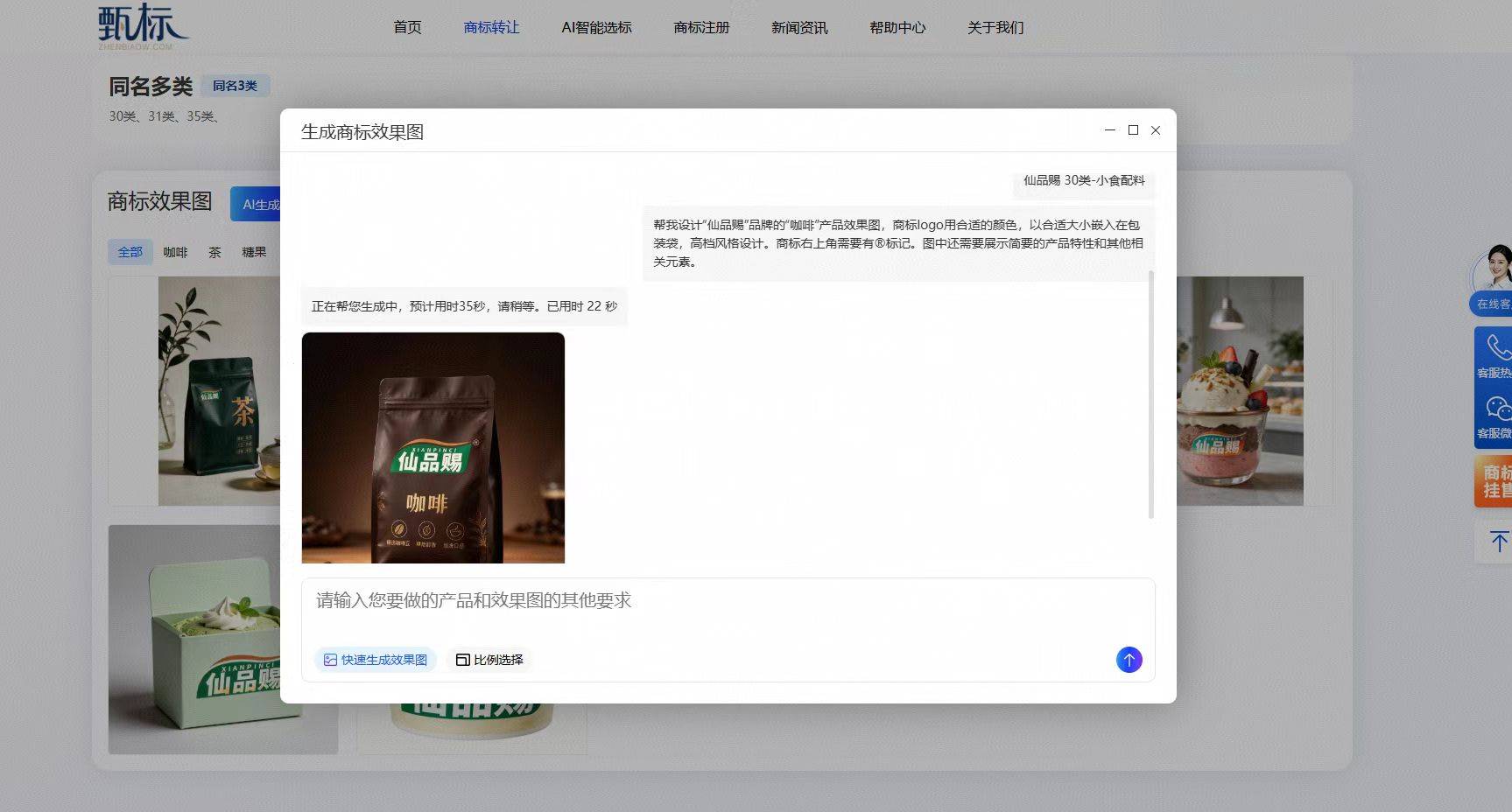Click the 仙品赐 30类-小食配料 message
The width and height of the screenshot is (1512, 812).
[x=1084, y=181]
